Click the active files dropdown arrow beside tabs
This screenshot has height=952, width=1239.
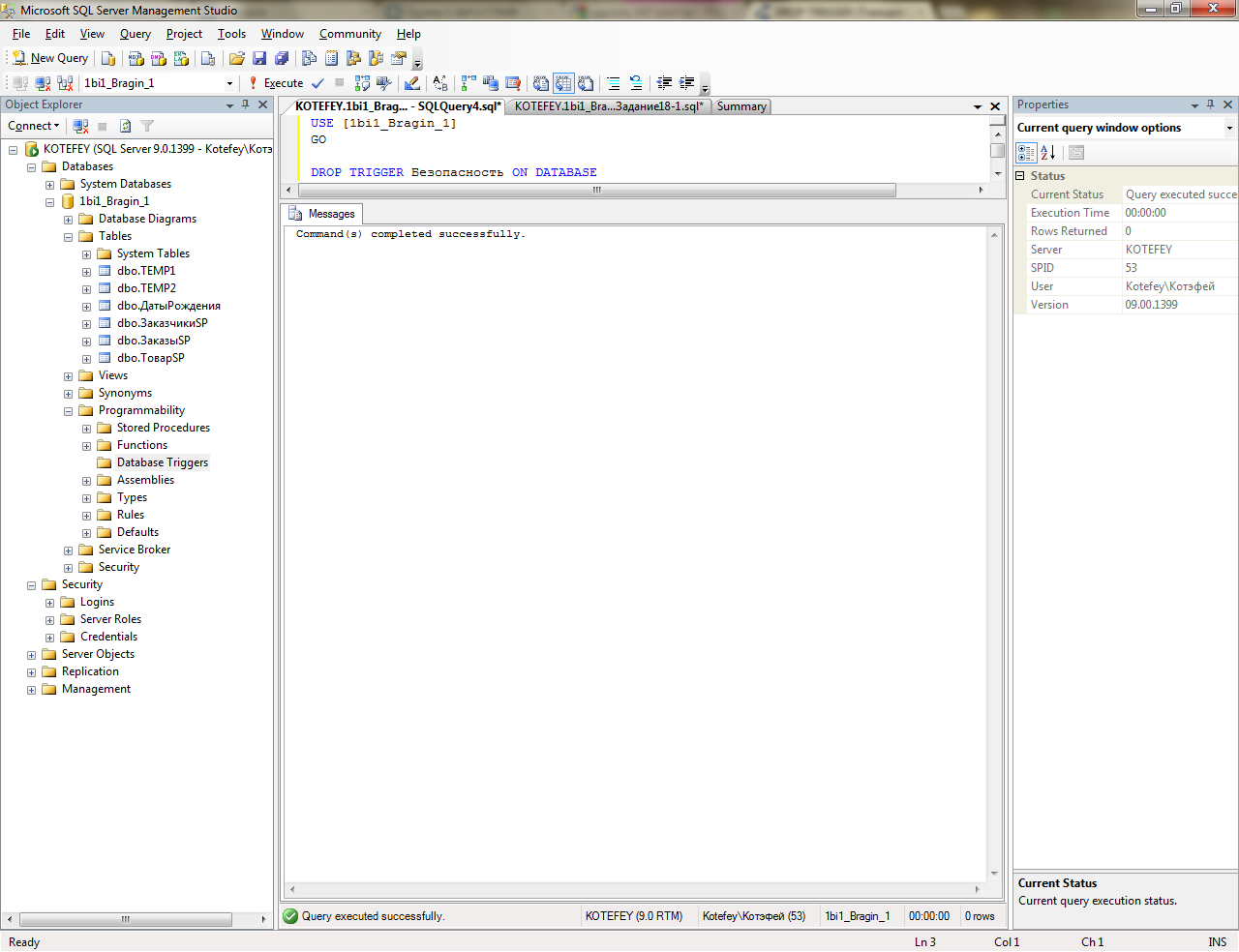click(x=978, y=106)
